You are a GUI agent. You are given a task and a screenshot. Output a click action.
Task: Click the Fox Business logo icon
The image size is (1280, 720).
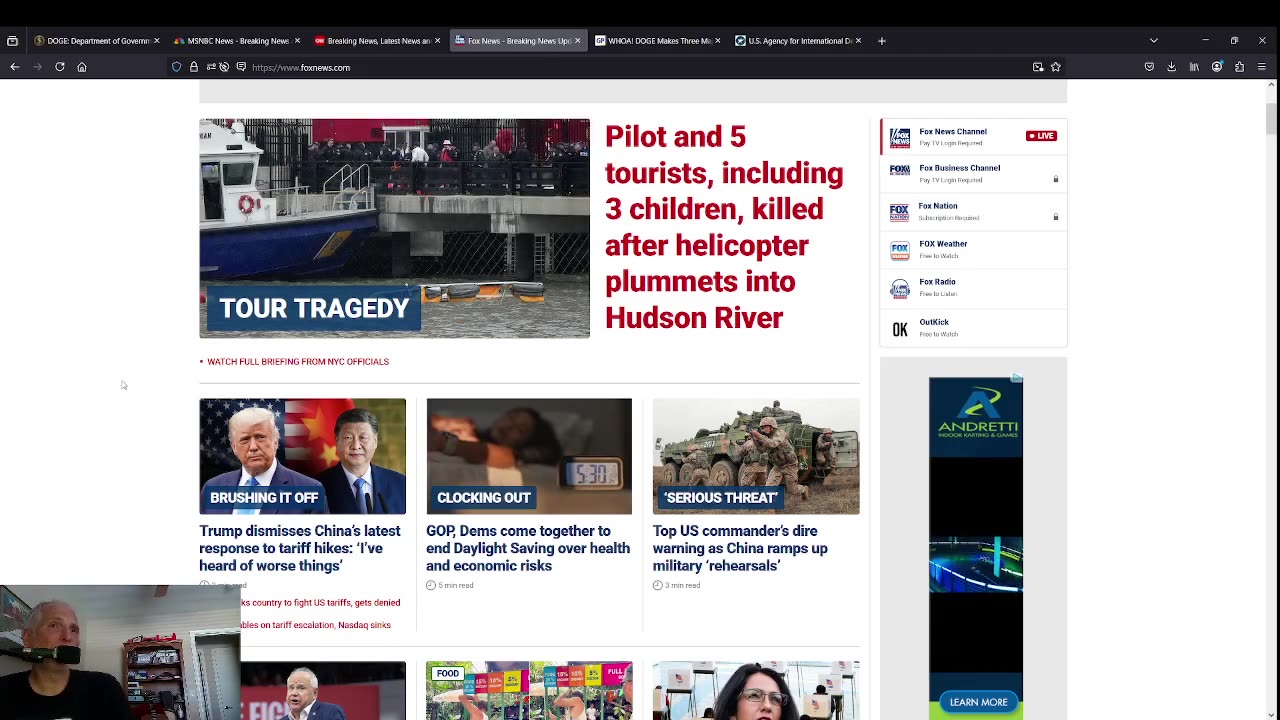point(900,172)
